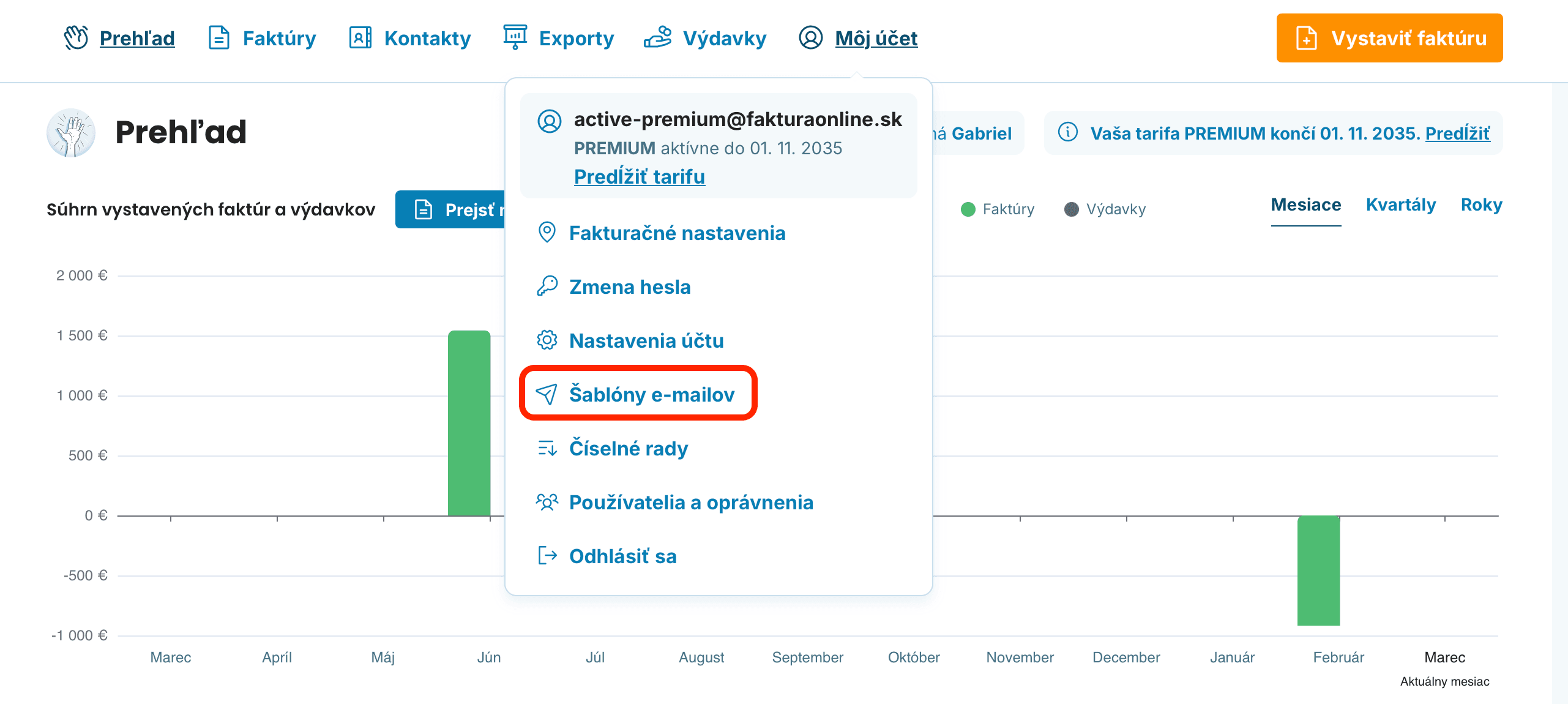Click the paper plane Šablóny e-mailov icon
Screen dimensions: 1568x704
coord(547,394)
